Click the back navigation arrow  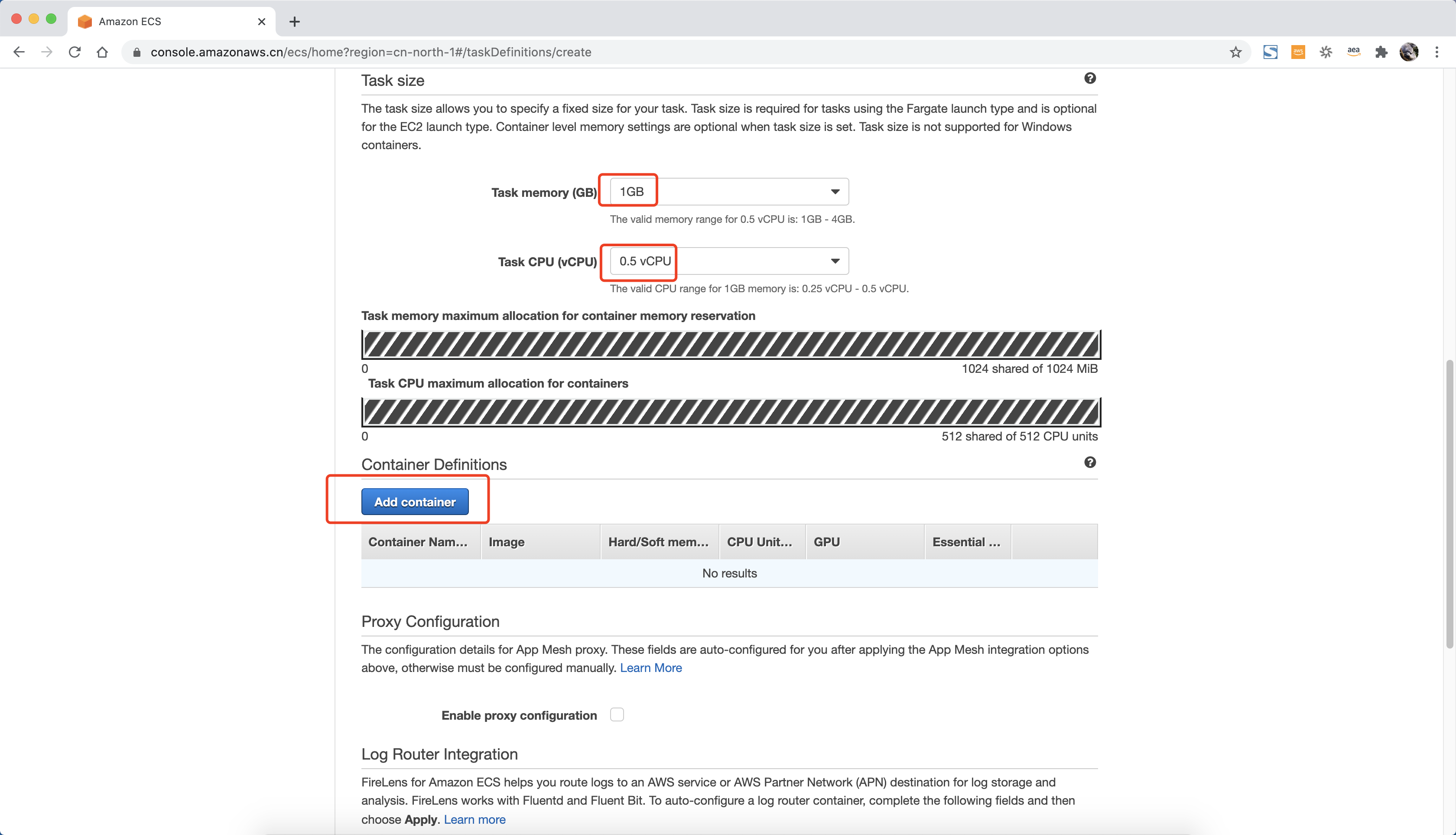[20, 51]
